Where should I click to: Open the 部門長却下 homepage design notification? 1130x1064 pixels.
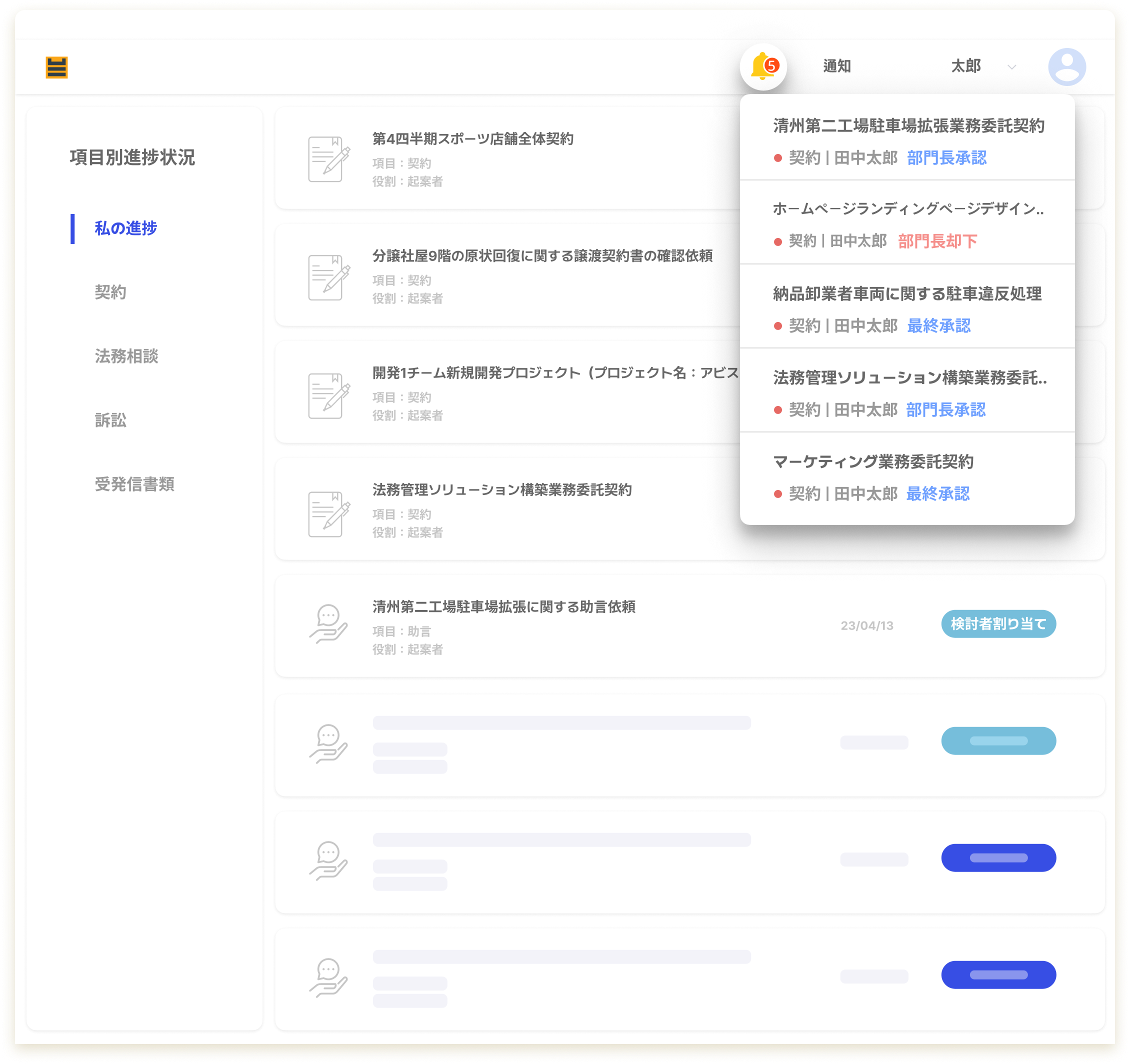908,209
